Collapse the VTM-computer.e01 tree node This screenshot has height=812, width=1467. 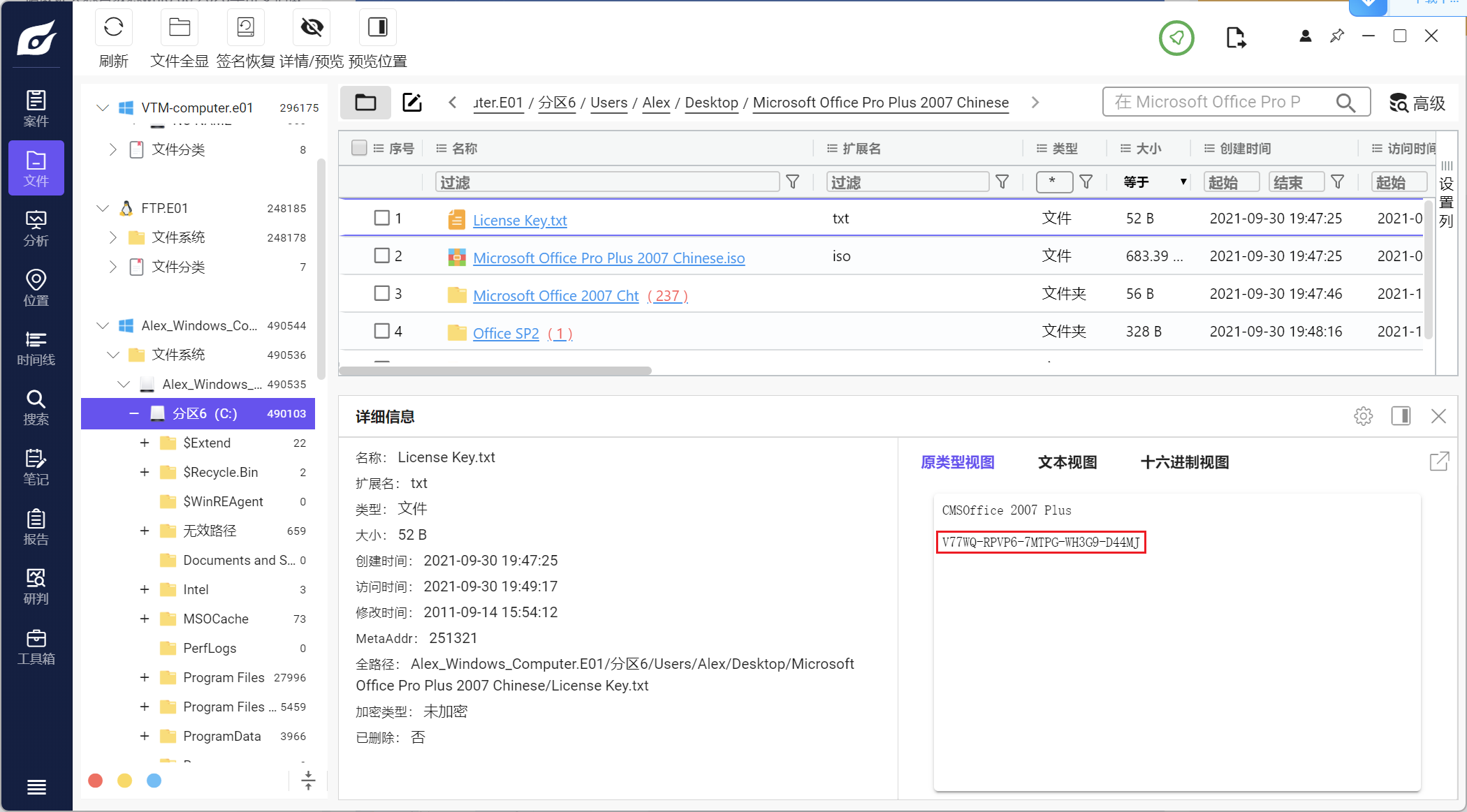tap(103, 108)
